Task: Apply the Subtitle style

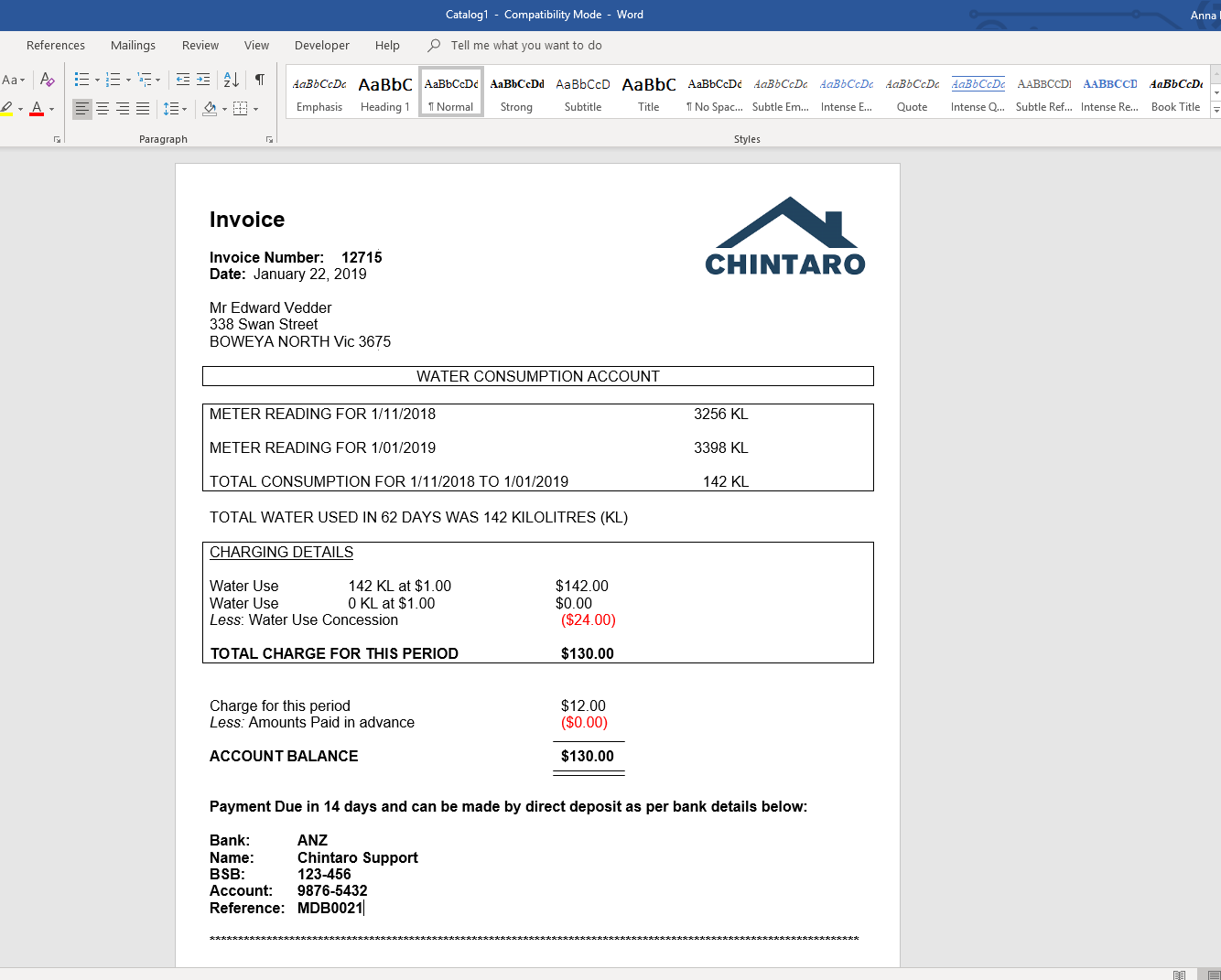Action: coord(583,92)
